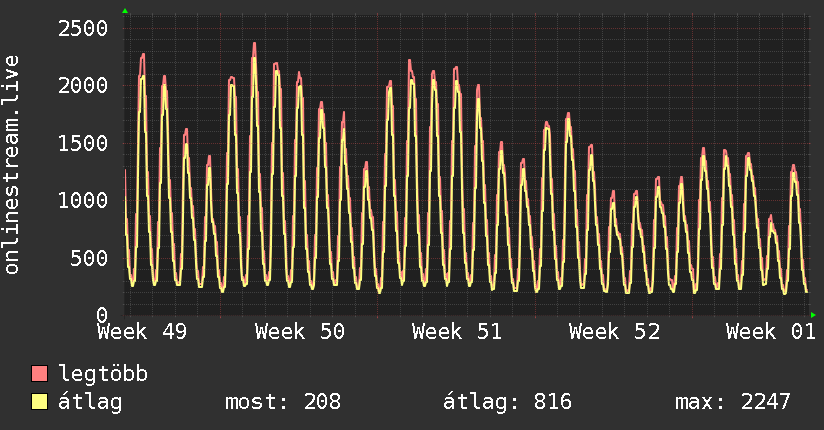Click the pink legtöbb legend swatch

pos(39,374)
